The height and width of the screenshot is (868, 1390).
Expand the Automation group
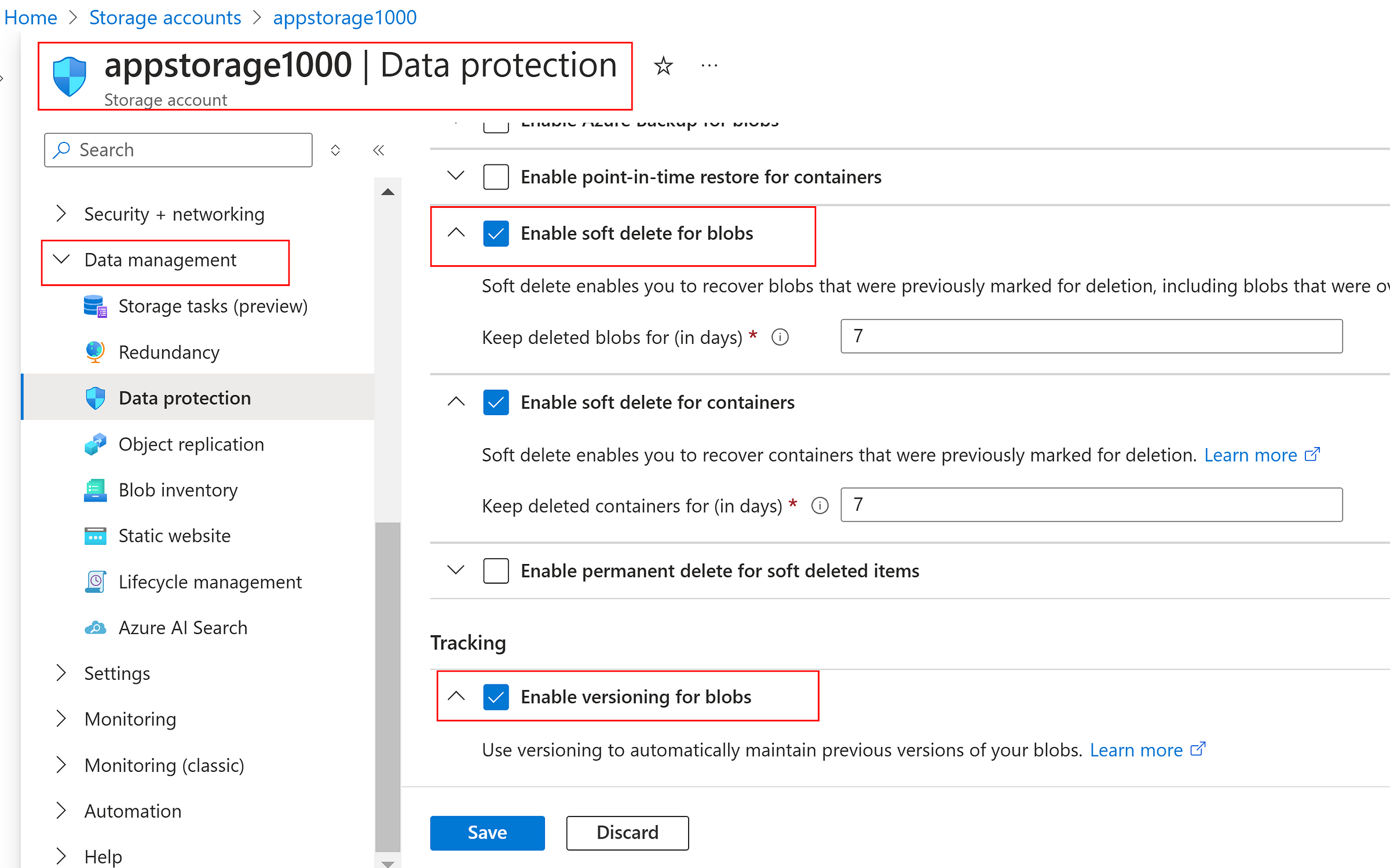[x=61, y=810]
